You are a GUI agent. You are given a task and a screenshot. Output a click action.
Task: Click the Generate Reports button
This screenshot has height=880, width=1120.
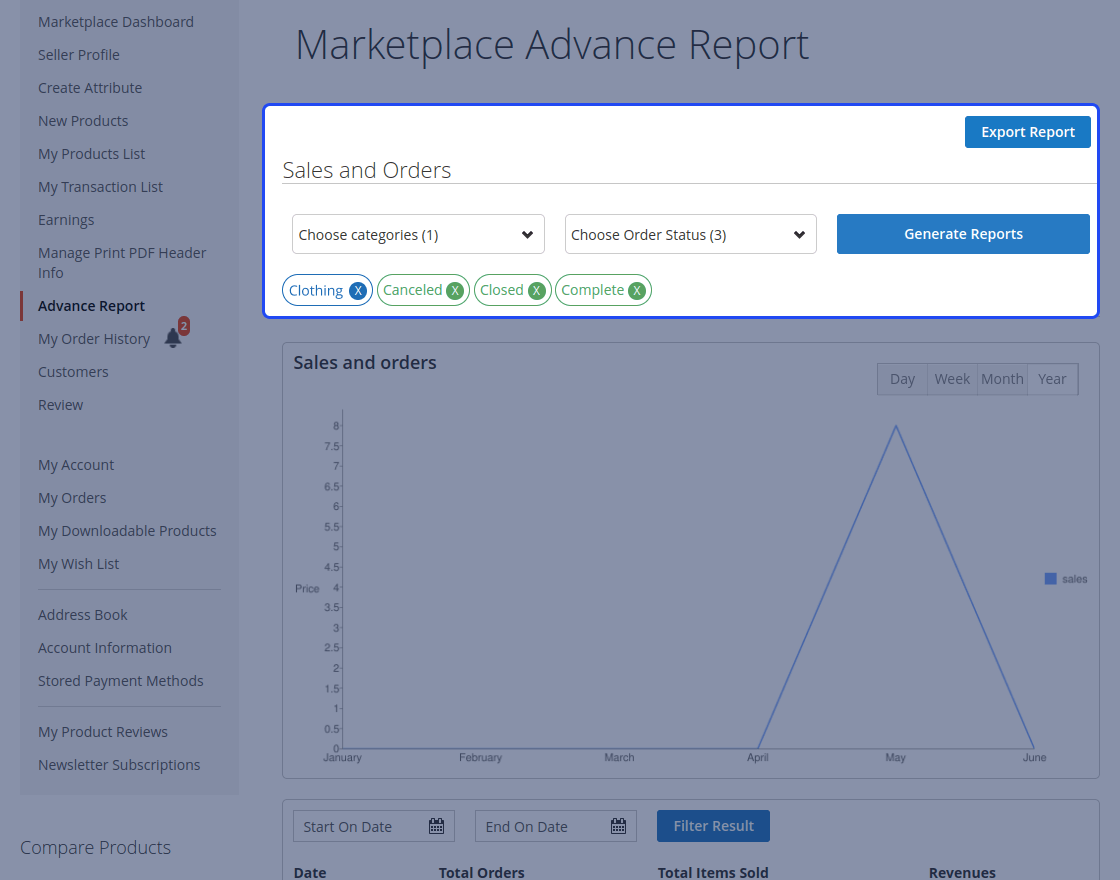(963, 234)
